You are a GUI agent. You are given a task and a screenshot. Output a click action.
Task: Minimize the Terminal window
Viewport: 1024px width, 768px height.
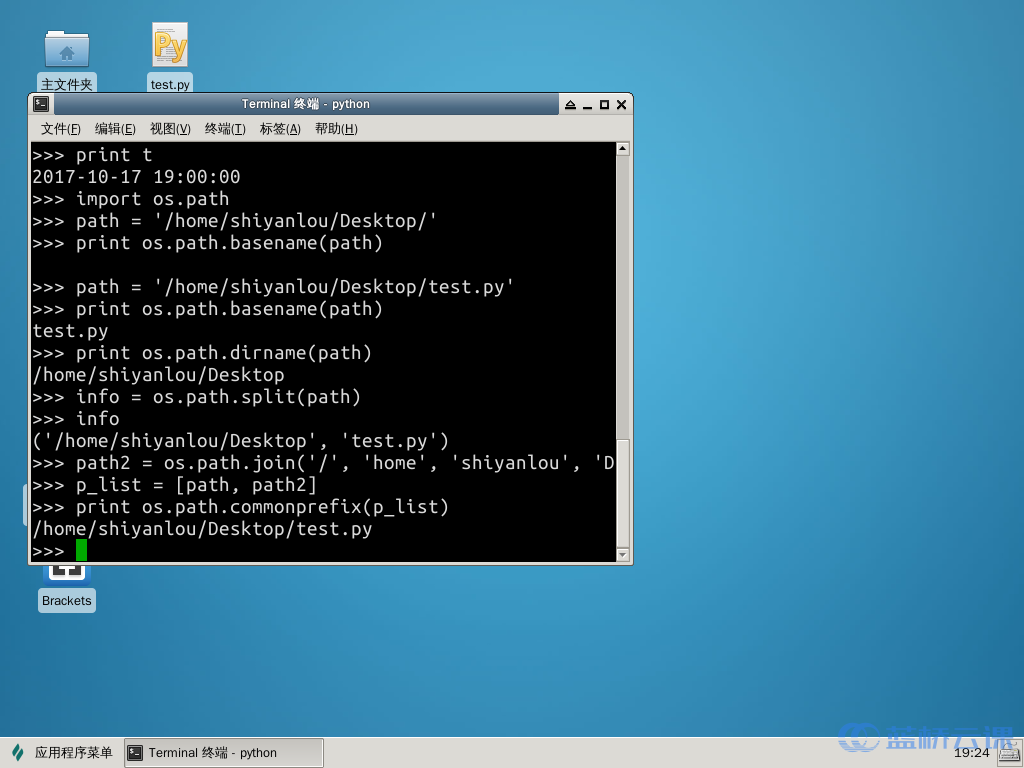point(587,104)
